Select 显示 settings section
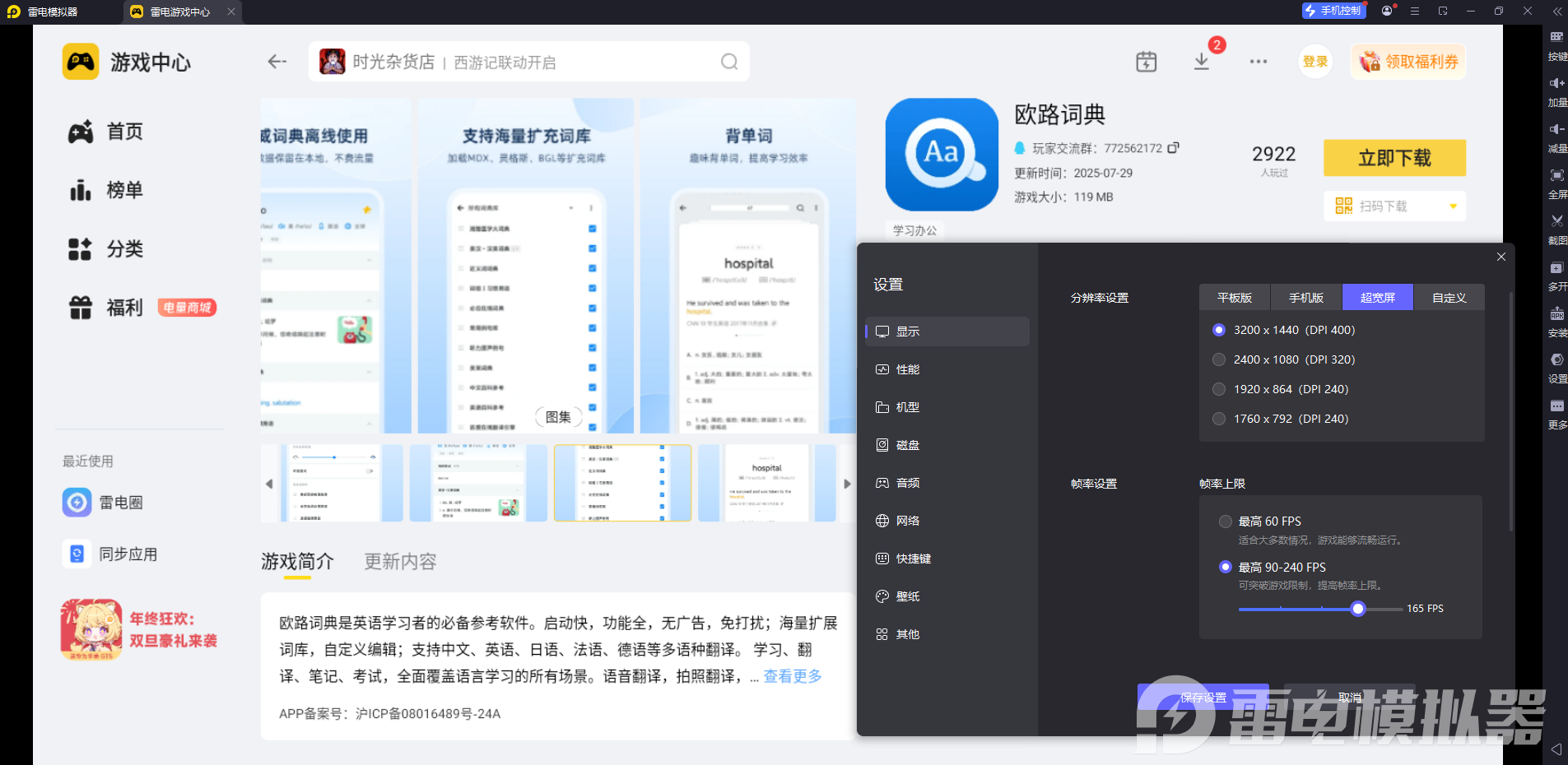 (x=947, y=331)
